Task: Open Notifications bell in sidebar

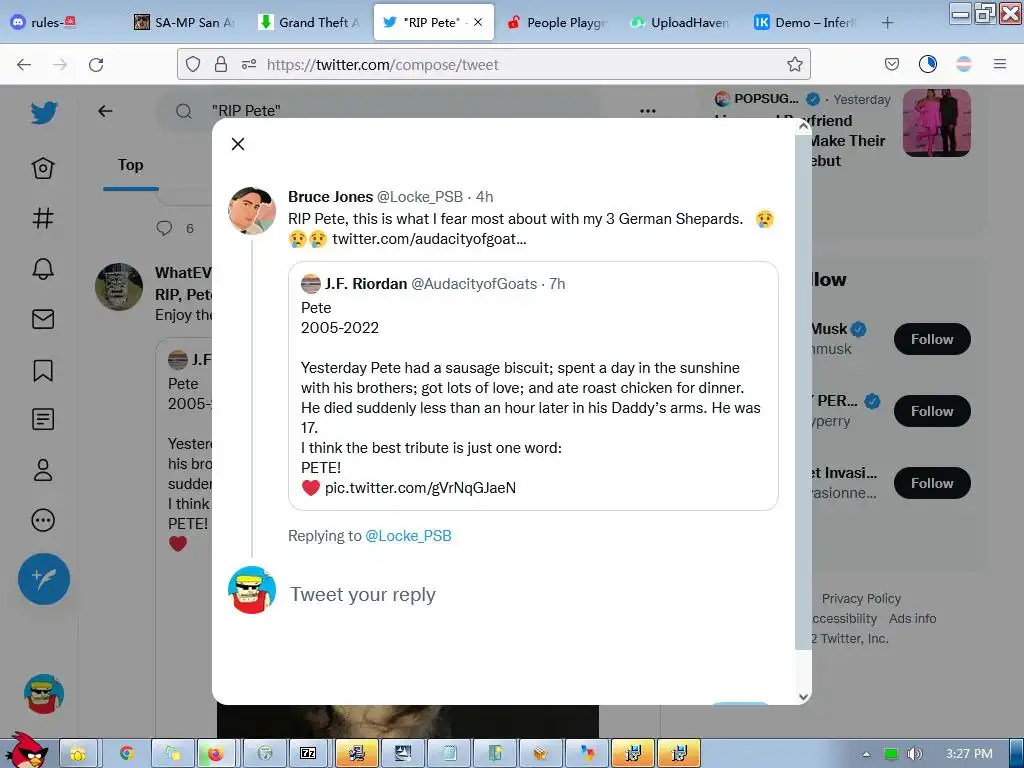Action: coord(43,268)
